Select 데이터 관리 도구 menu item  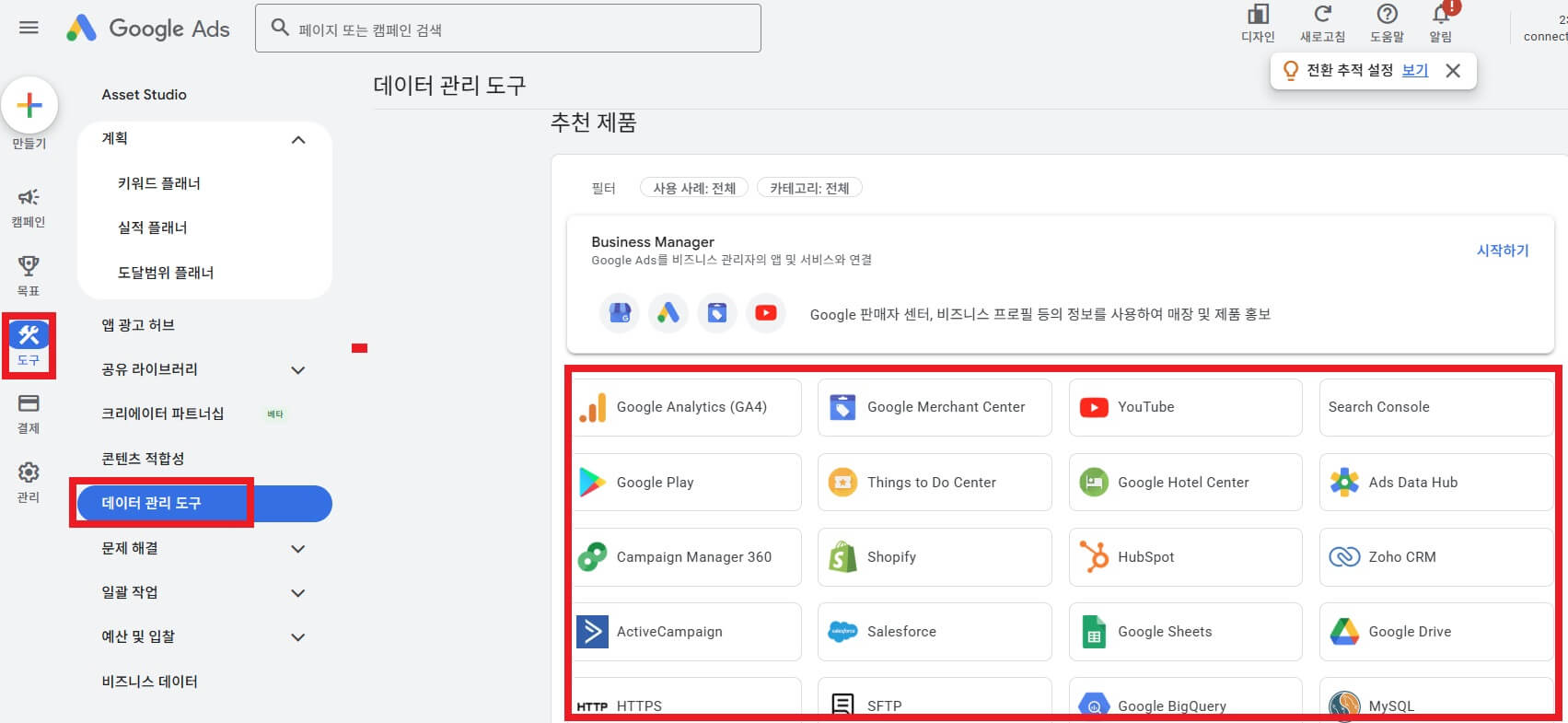[204, 504]
